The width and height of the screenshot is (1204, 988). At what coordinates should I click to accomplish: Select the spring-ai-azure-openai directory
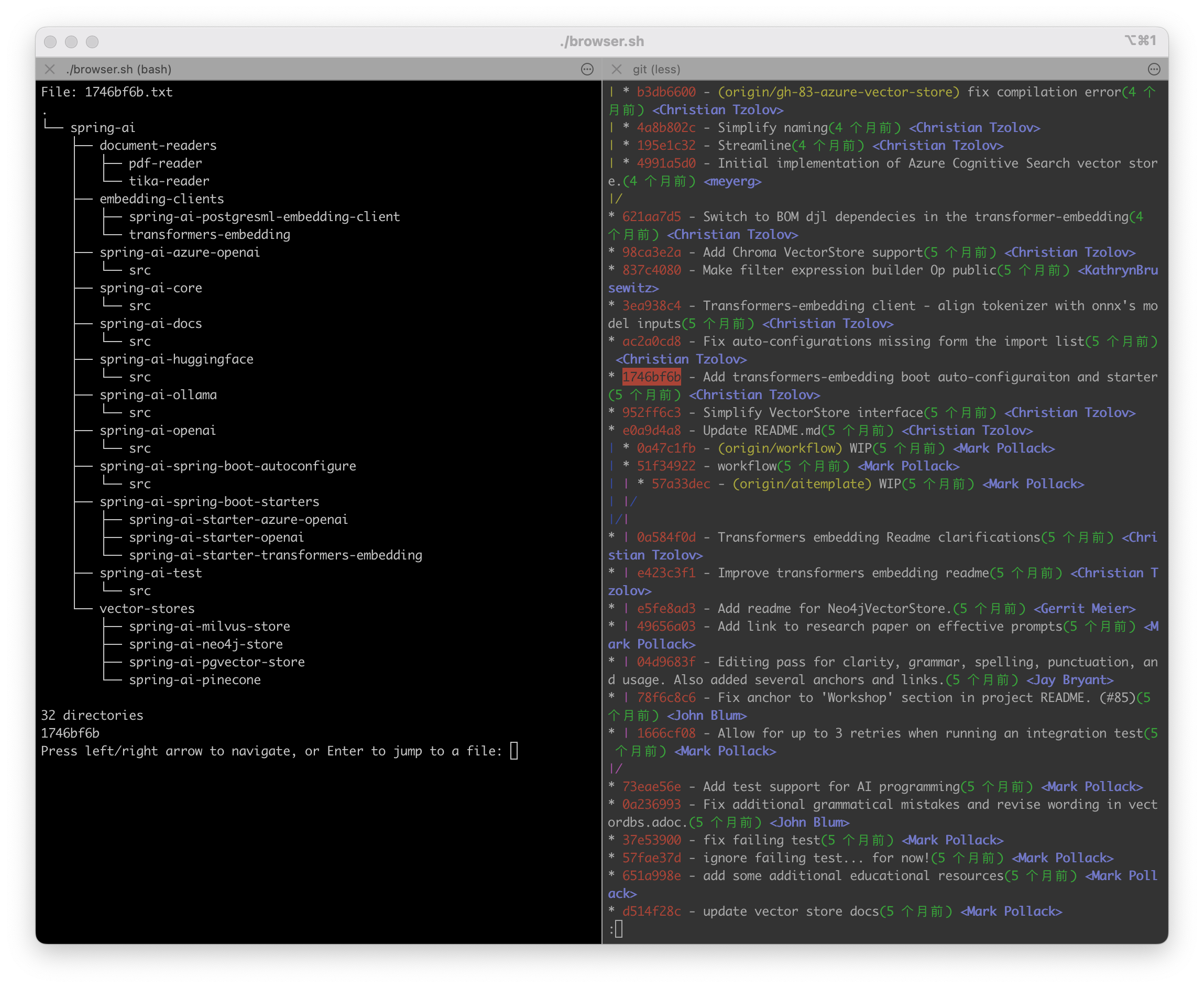[x=179, y=252]
